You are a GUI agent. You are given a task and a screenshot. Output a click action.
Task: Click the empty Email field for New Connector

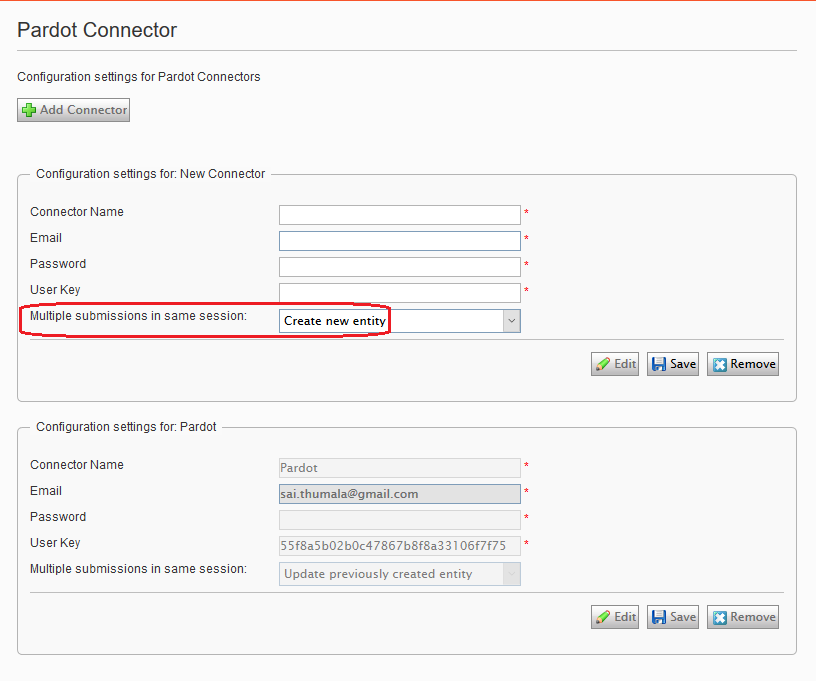coord(399,241)
